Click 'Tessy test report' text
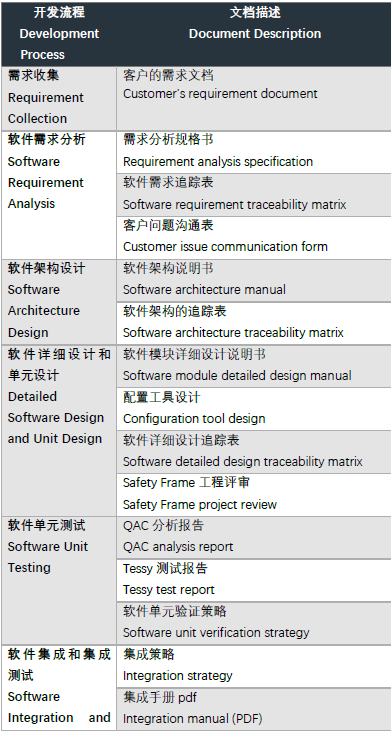391x734 pixels. [169, 590]
